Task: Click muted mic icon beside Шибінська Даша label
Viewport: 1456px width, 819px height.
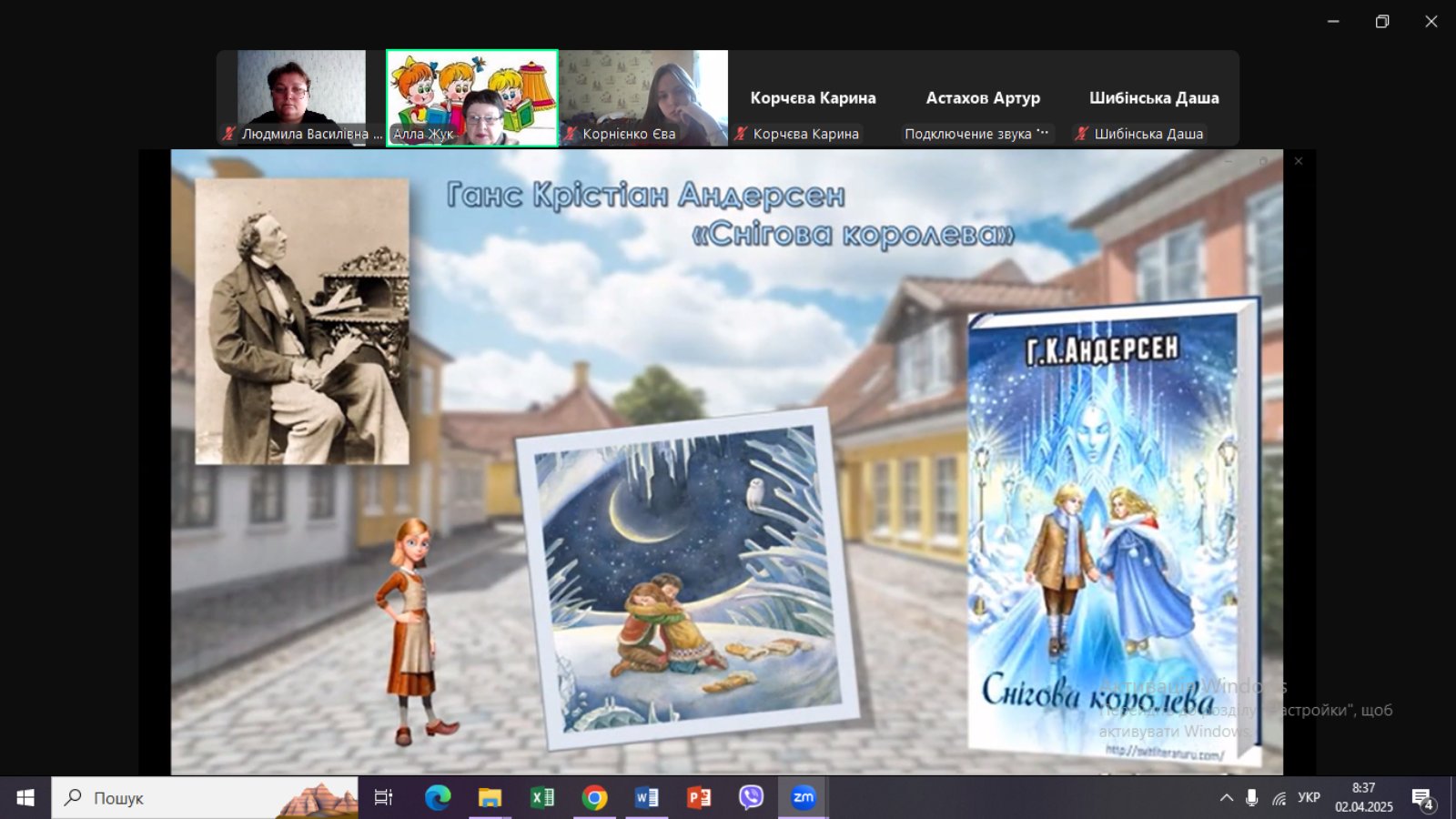Action: (x=1082, y=134)
